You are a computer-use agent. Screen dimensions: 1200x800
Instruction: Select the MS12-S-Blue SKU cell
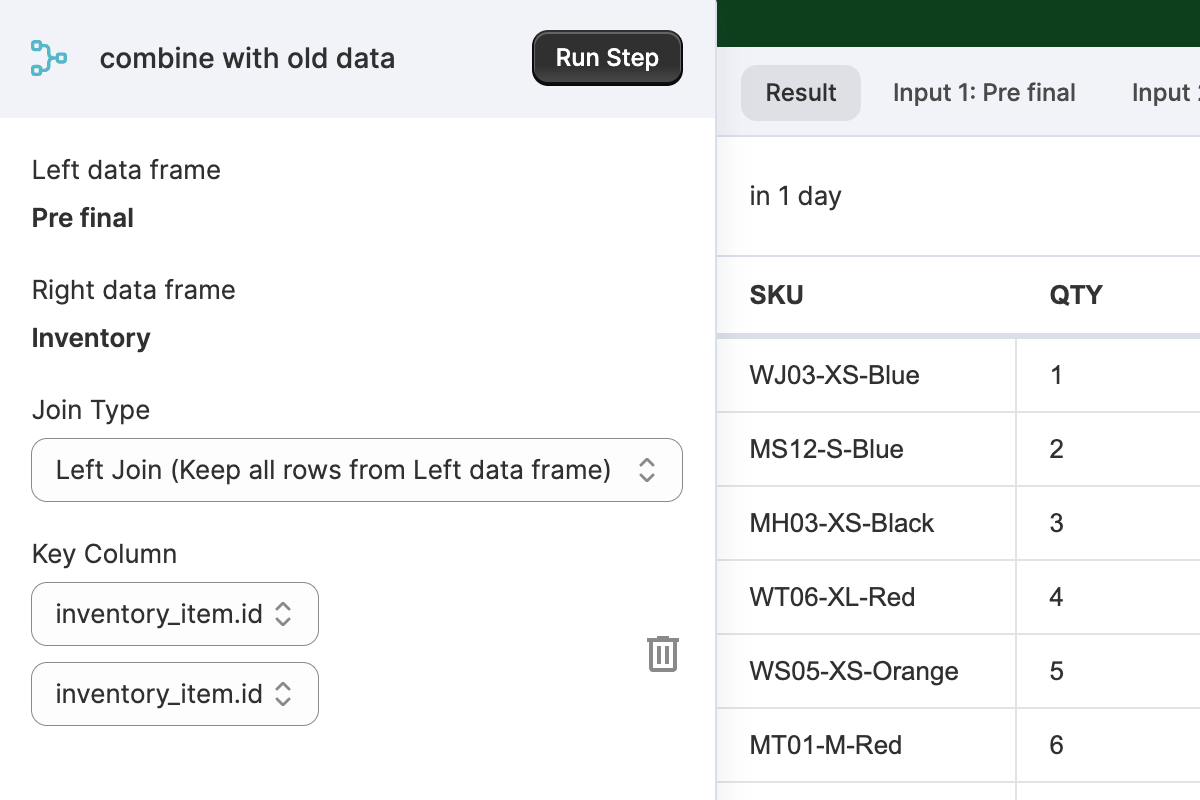point(826,449)
